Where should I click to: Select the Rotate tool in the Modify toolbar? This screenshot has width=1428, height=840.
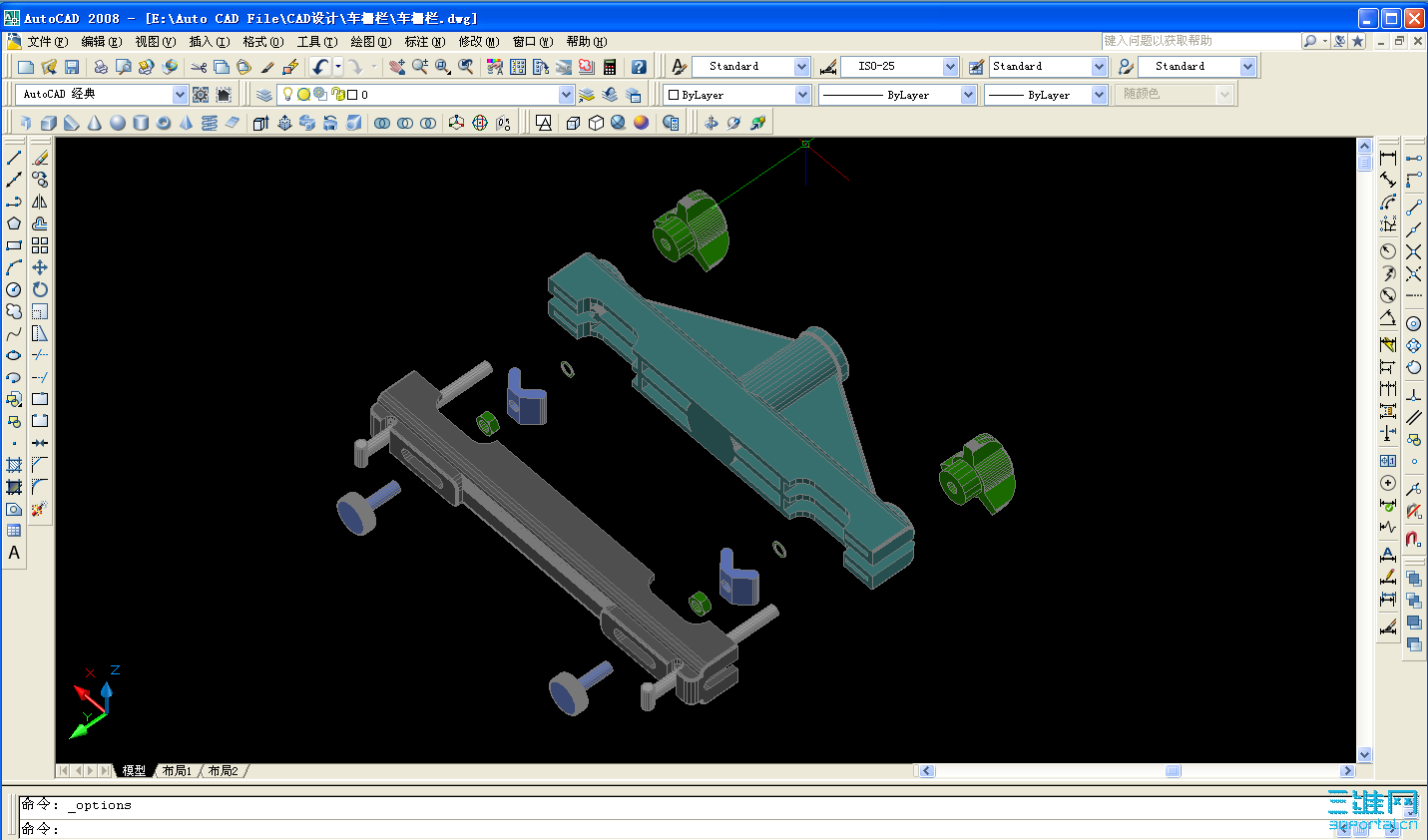(40, 289)
